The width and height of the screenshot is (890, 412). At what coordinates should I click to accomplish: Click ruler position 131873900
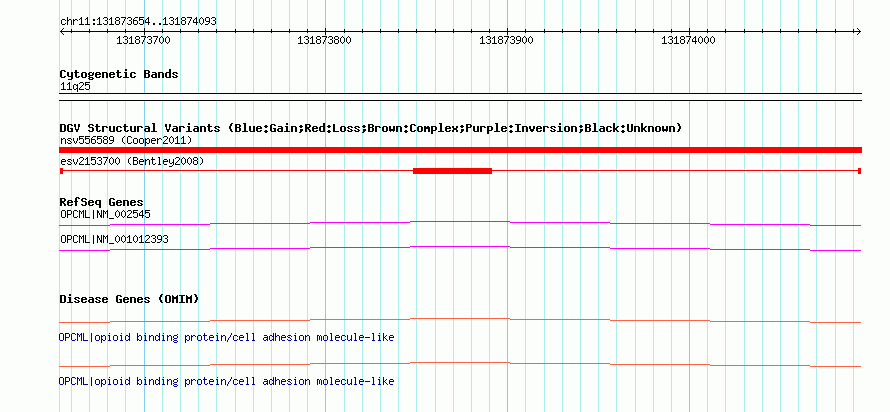click(506, 40)
